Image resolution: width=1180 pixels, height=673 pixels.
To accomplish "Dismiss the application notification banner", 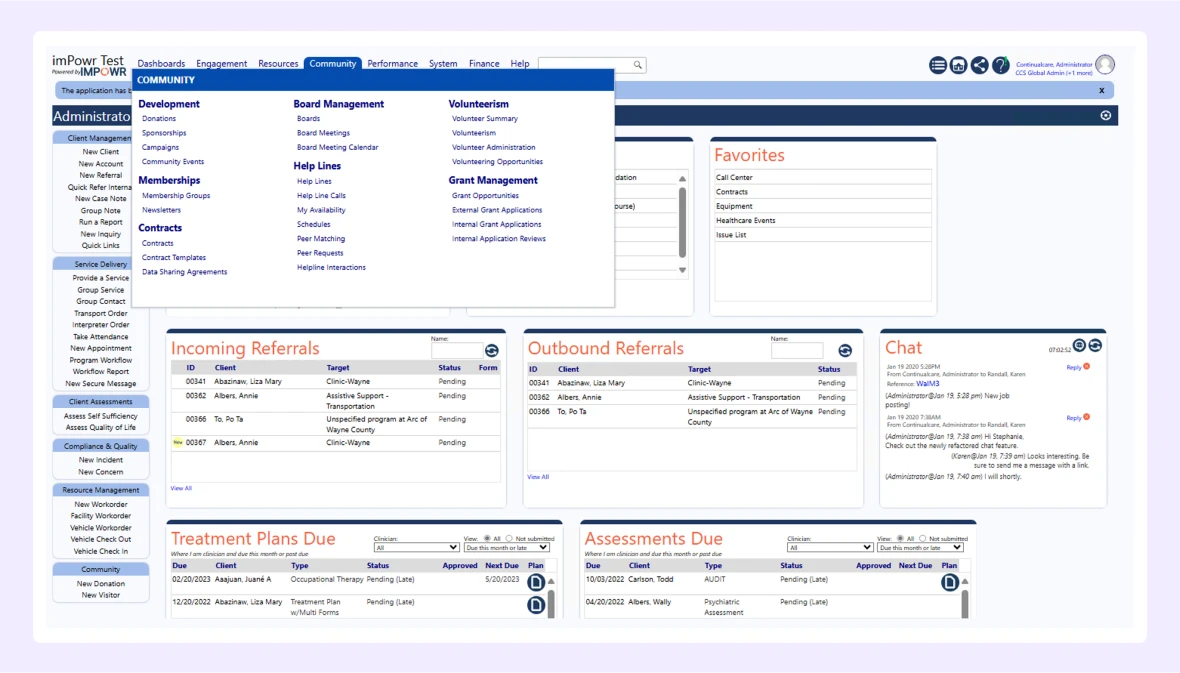I will (x=1102, y=90).
